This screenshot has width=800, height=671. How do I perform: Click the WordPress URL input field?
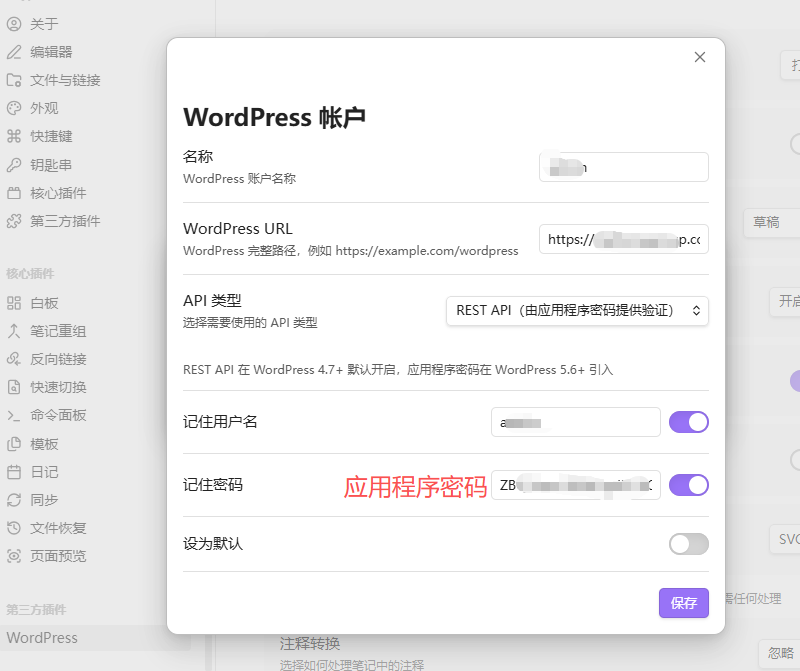pyautogui.click(x=623, y=239)
